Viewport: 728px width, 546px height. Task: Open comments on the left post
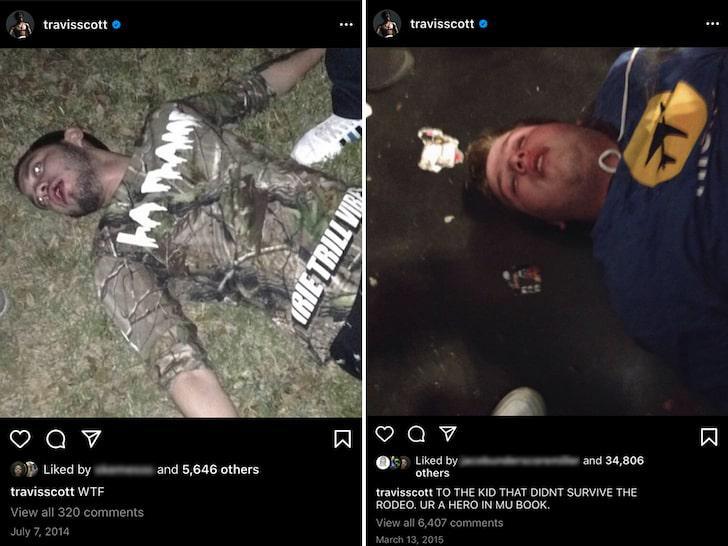pos(56,439)
